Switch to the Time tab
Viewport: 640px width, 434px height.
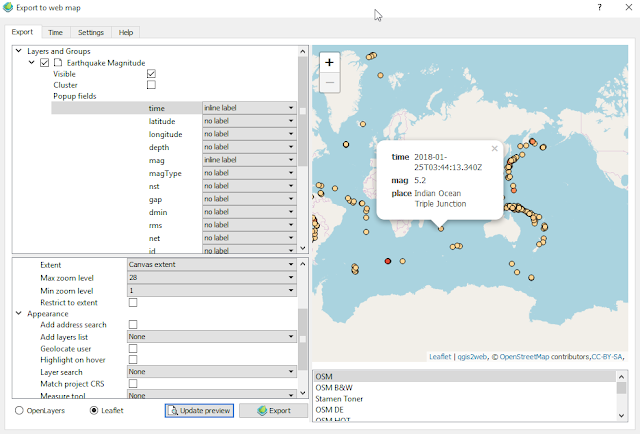(x=55, y=32)
